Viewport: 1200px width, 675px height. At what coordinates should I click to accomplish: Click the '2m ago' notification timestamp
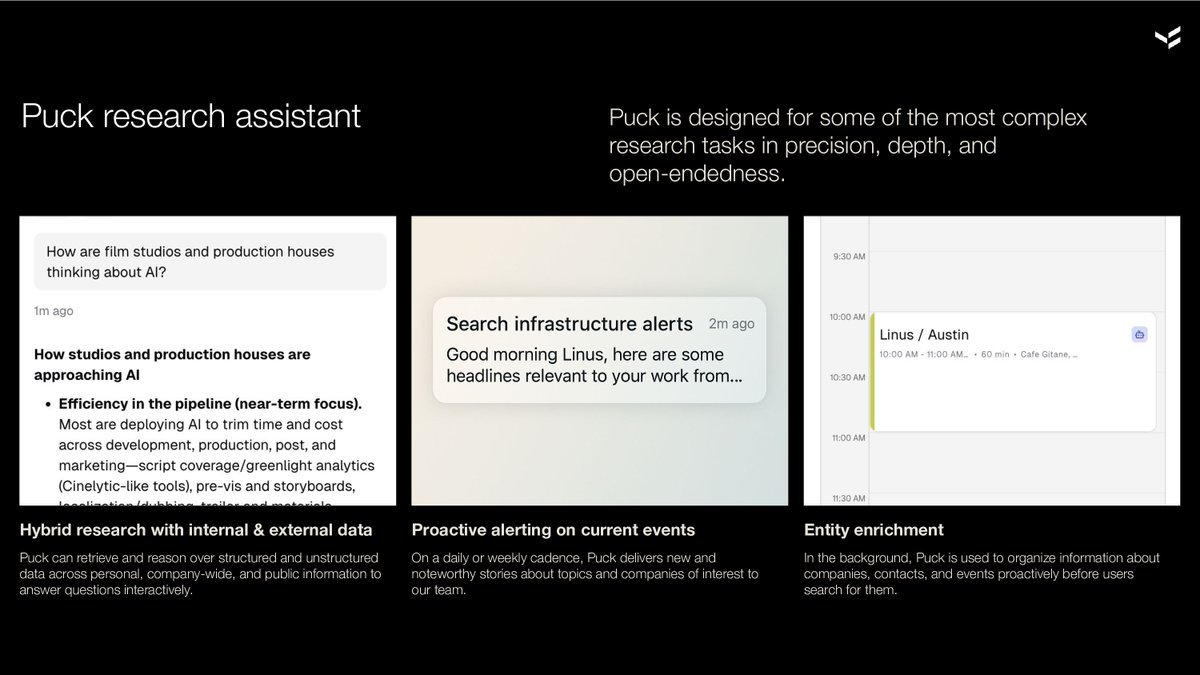point(731,324)
